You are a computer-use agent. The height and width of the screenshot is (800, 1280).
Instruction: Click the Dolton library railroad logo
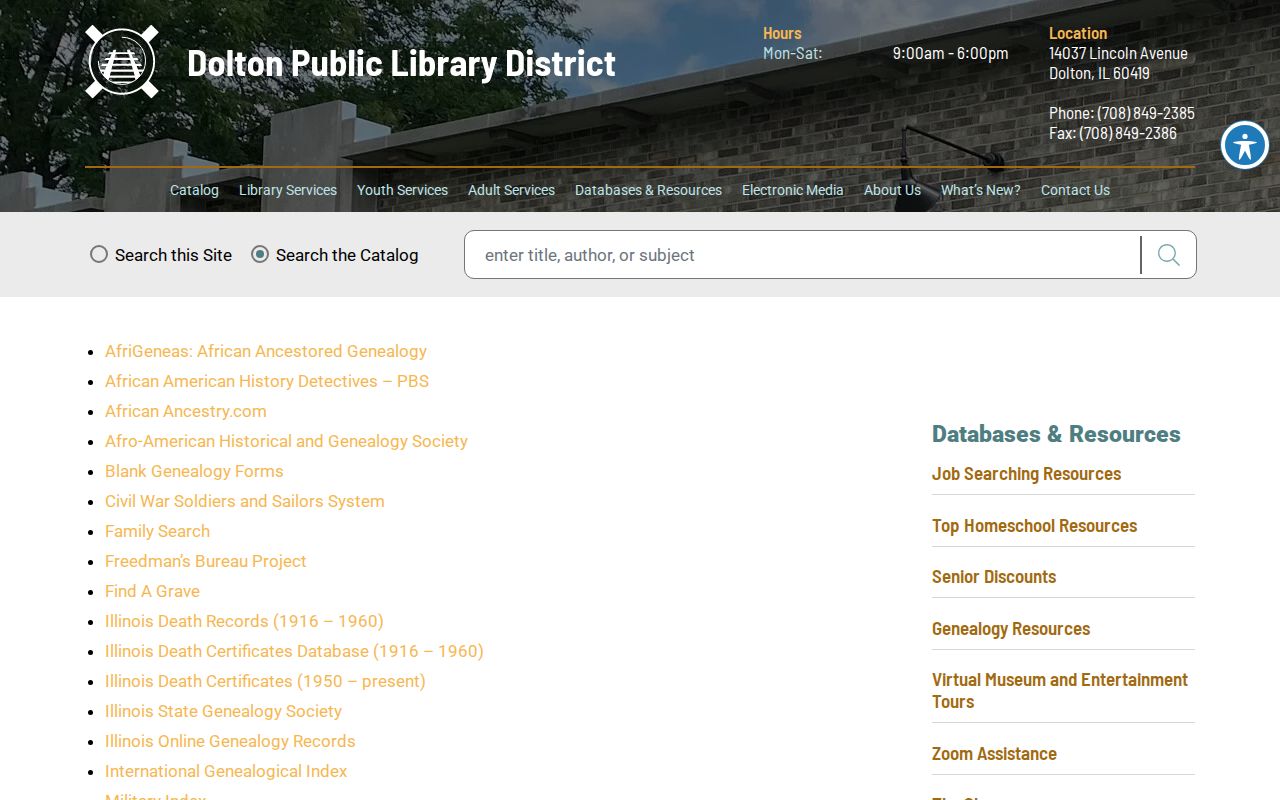click(122, 62)
